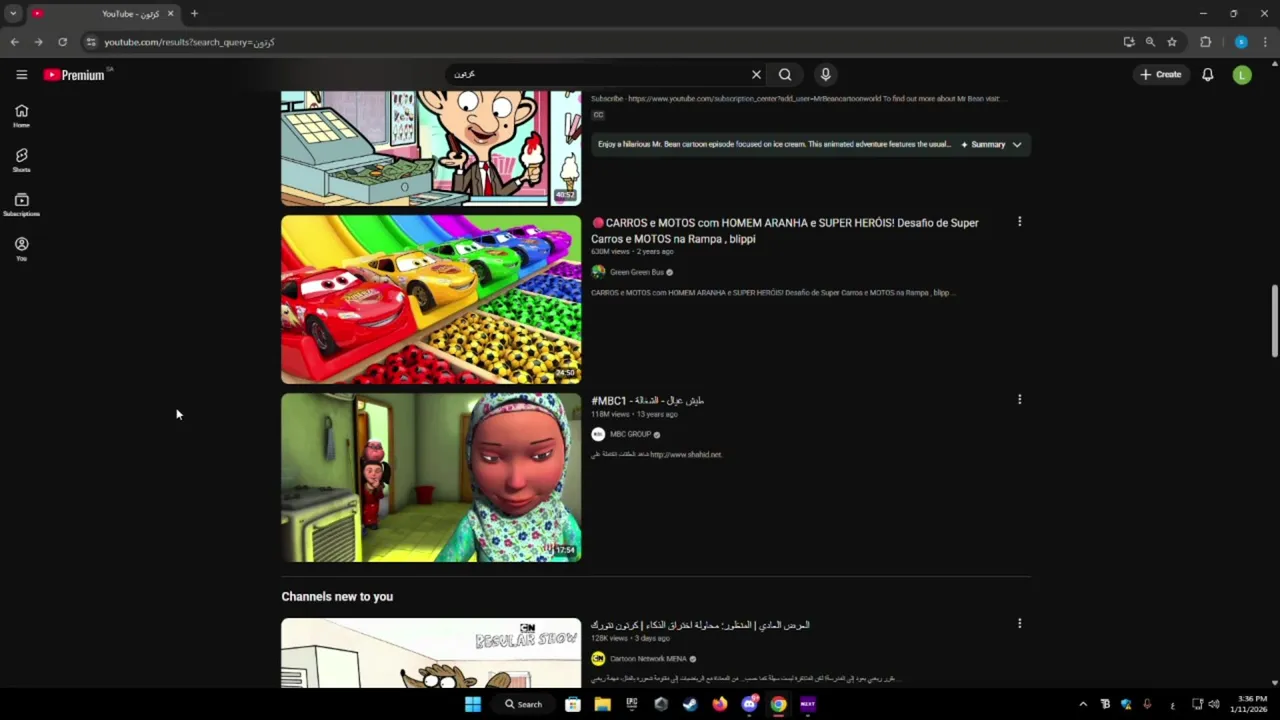Click the Cartoon Network MENA channel avatar
The height and width of the screenshot is (720, 1280).
(598, 659)
